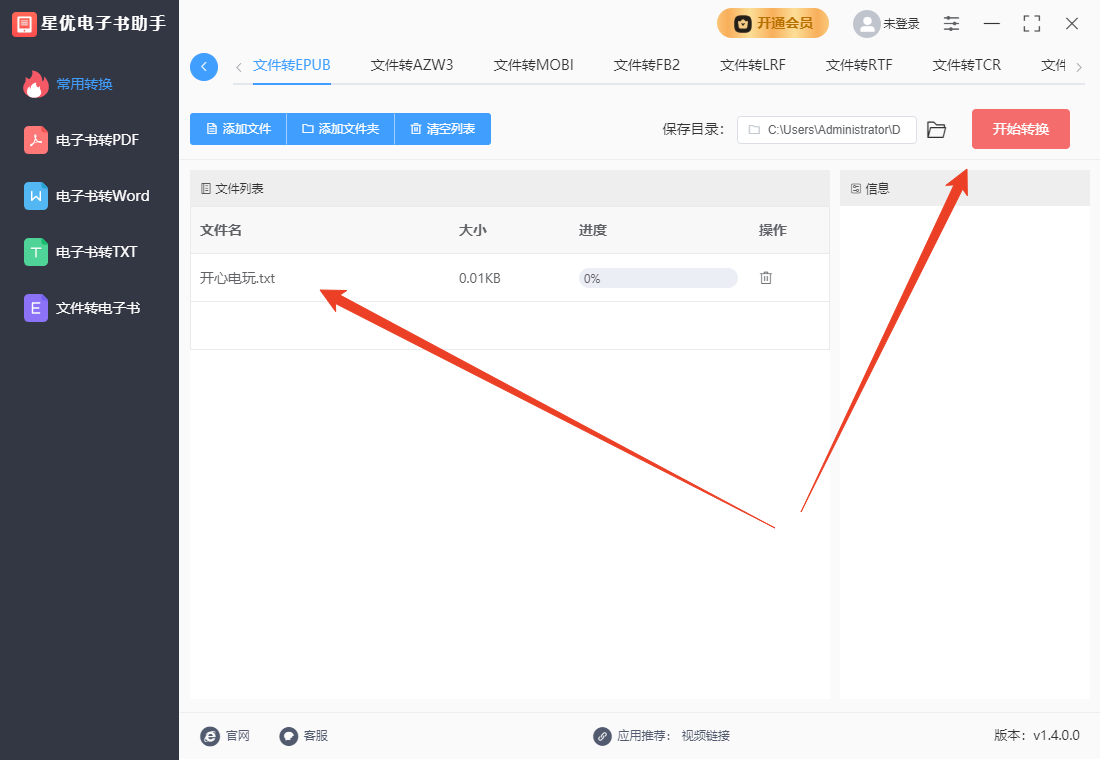Click 清空列表 button

coord(442,129)
